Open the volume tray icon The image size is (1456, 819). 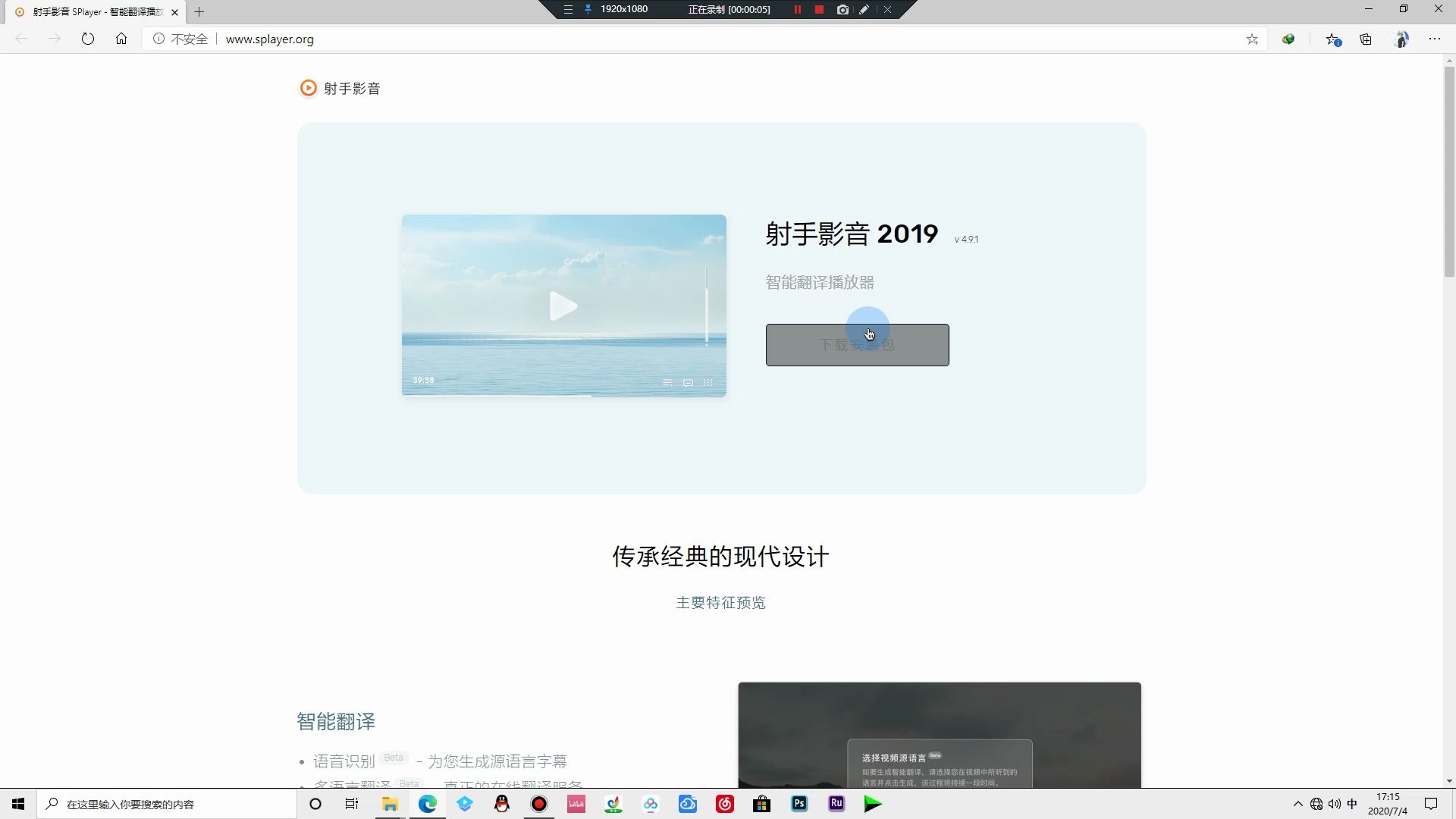[x=1335, y=804]
